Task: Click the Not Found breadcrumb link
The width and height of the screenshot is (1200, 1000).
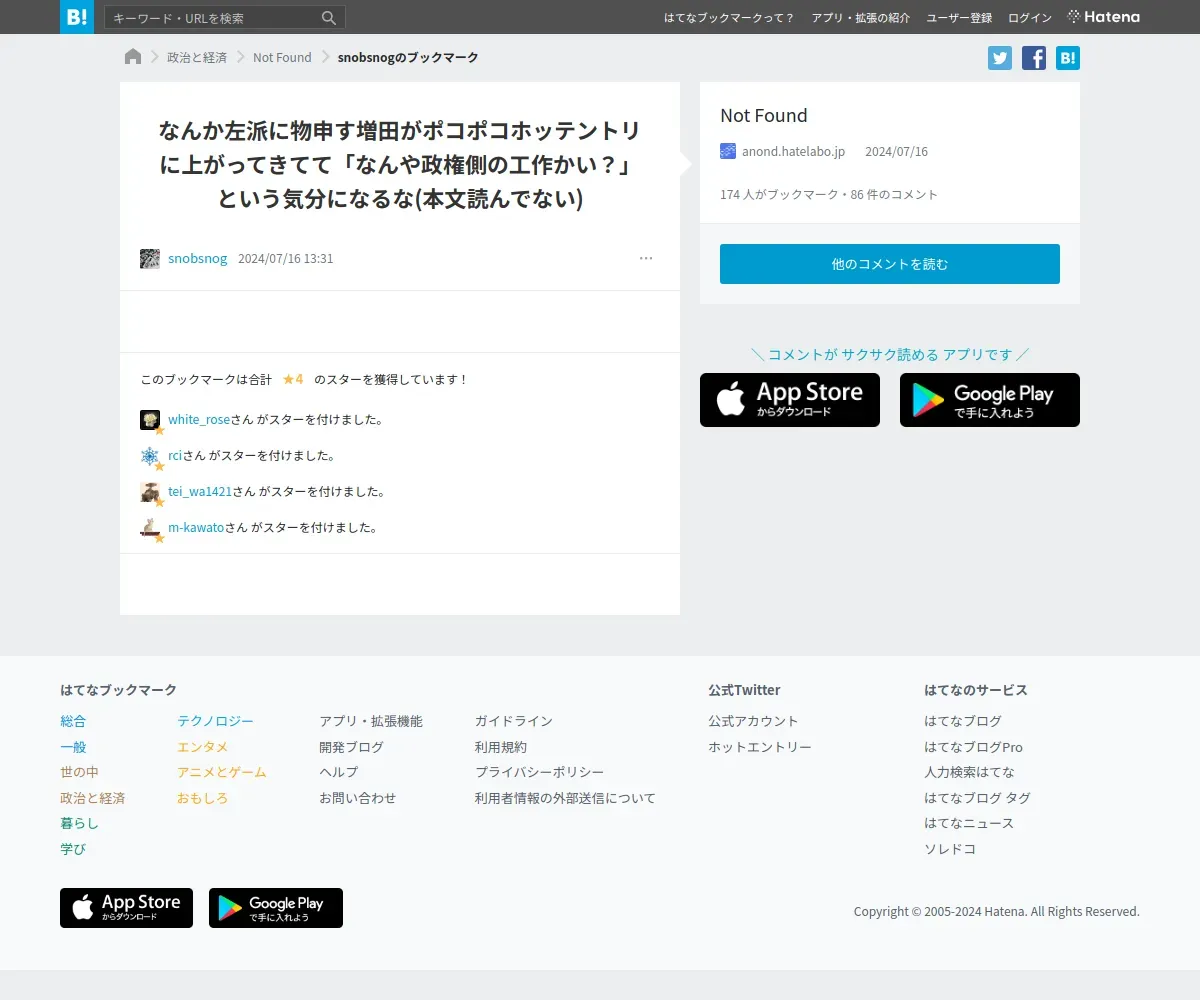Action: click(282, 57)
